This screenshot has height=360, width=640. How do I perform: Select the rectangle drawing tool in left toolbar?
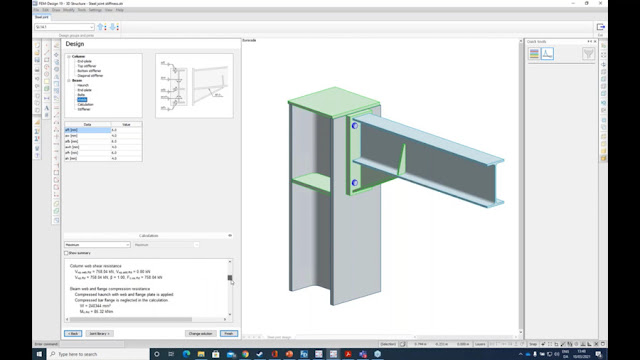click(47, 60)
